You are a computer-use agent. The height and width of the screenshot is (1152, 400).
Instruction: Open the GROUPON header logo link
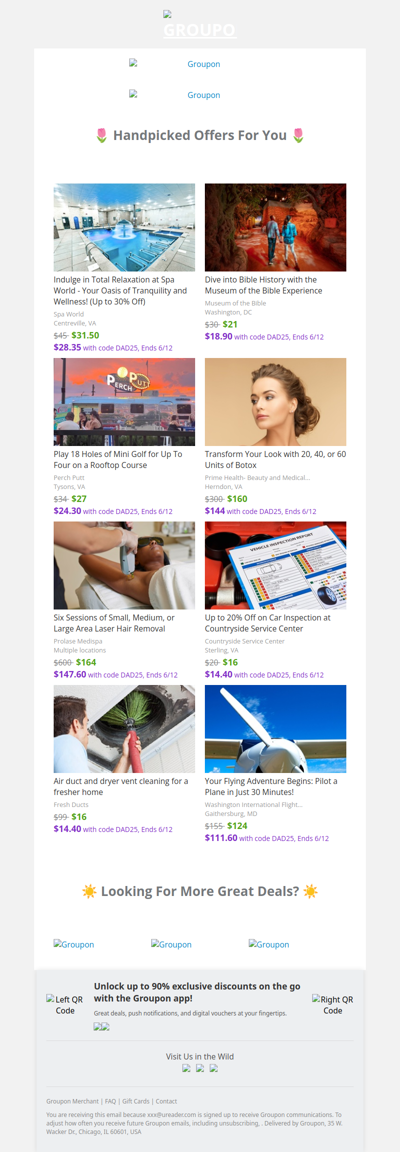click(199, 25)
